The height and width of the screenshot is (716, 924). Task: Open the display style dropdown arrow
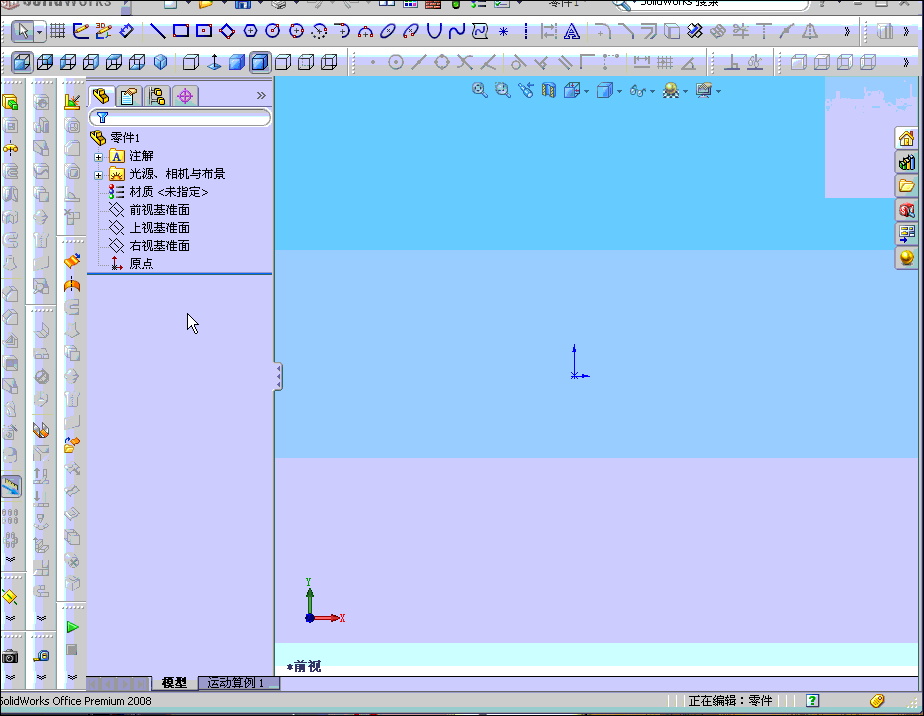tap(619, 90)
